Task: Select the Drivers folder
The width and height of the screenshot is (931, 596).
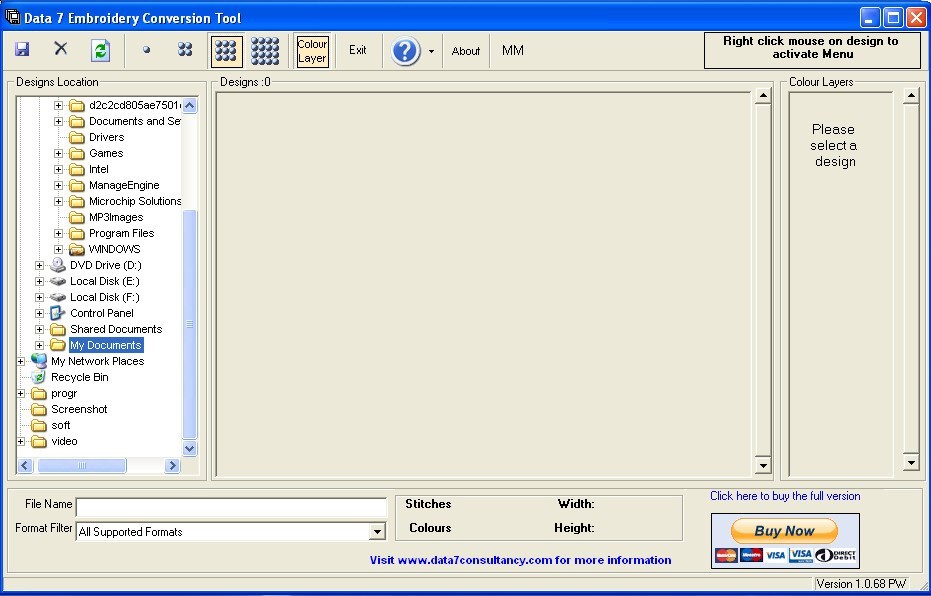Action: [106, 137]
